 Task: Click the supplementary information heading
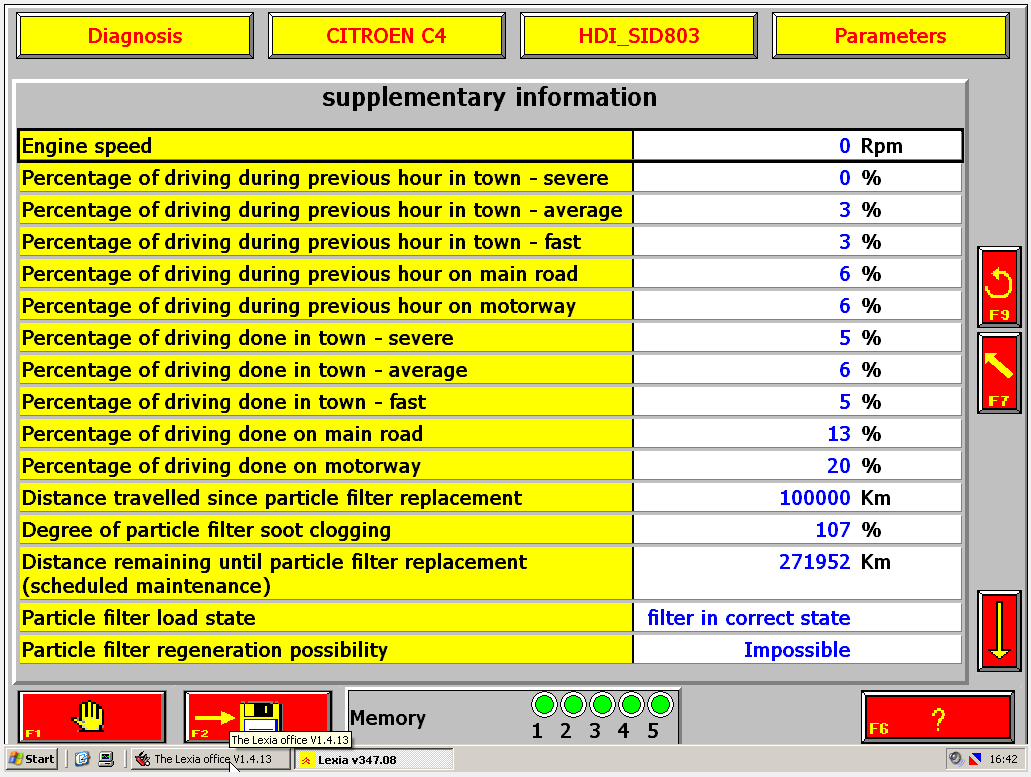[489, 97]
